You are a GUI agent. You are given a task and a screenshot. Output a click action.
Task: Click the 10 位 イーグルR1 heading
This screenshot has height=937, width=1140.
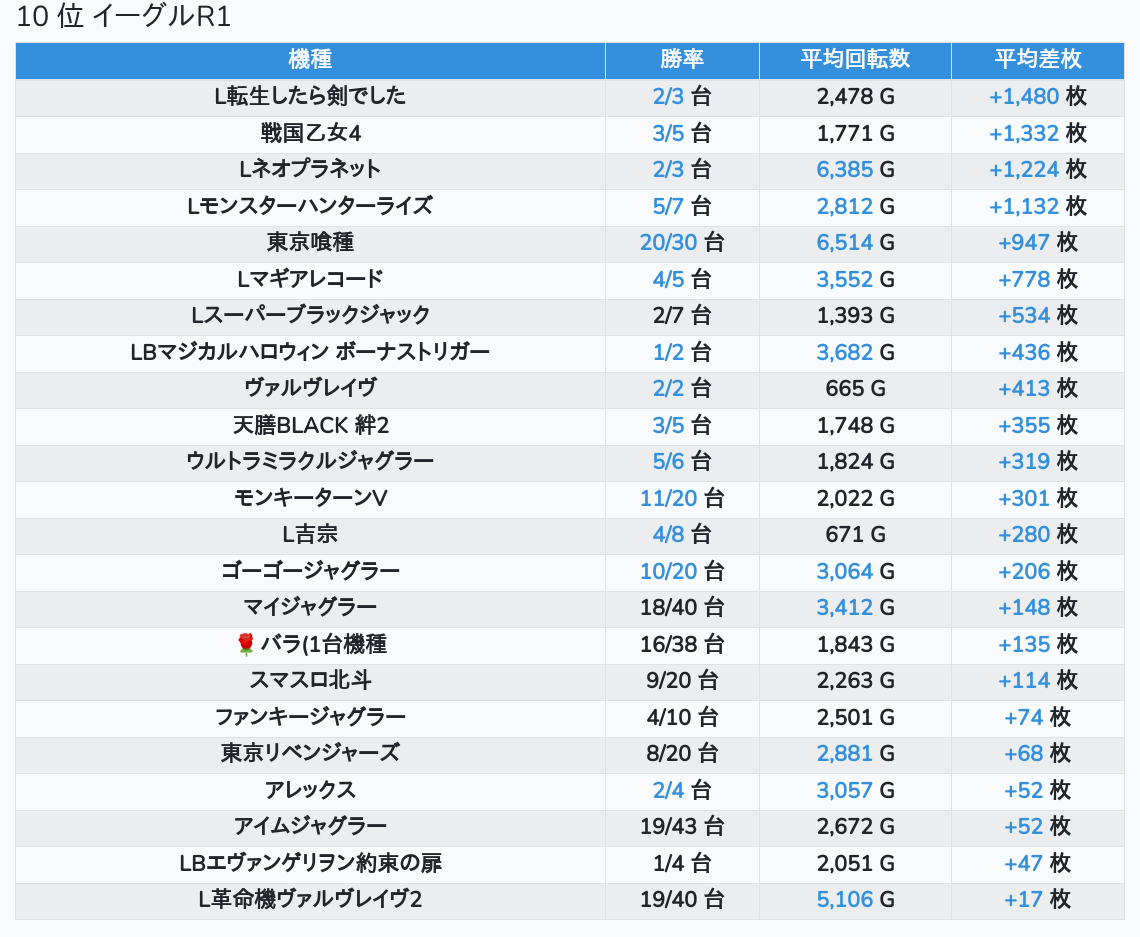click(124, 18)
